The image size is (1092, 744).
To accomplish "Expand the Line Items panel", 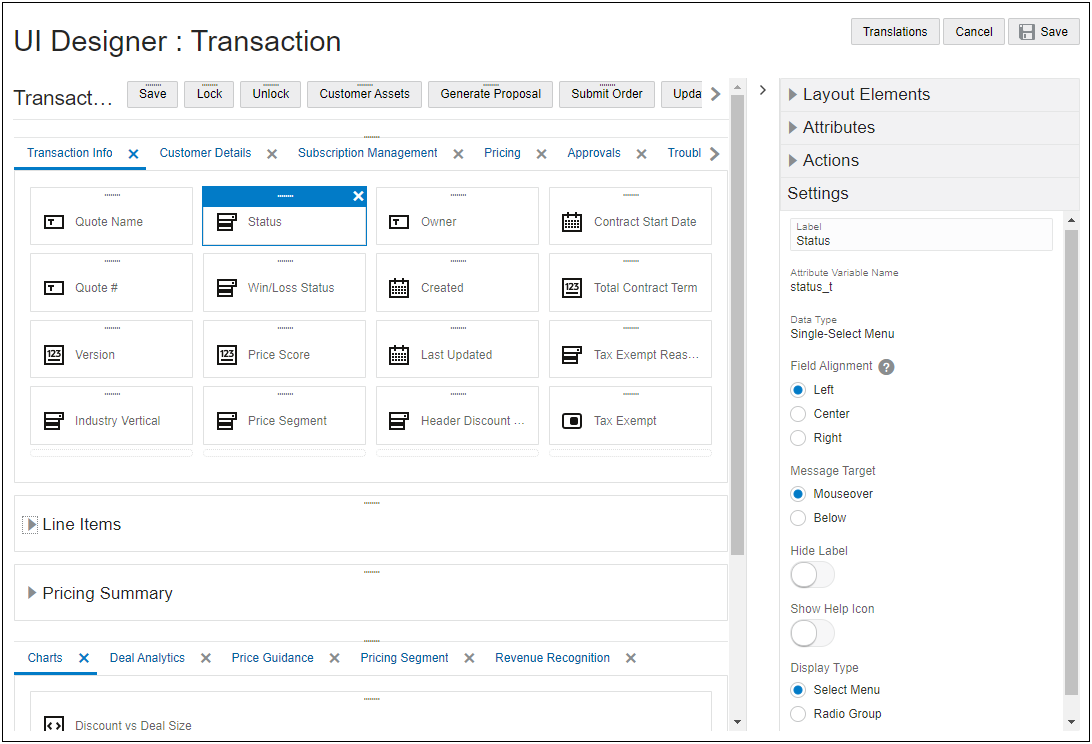I will [x=31, y=525].
